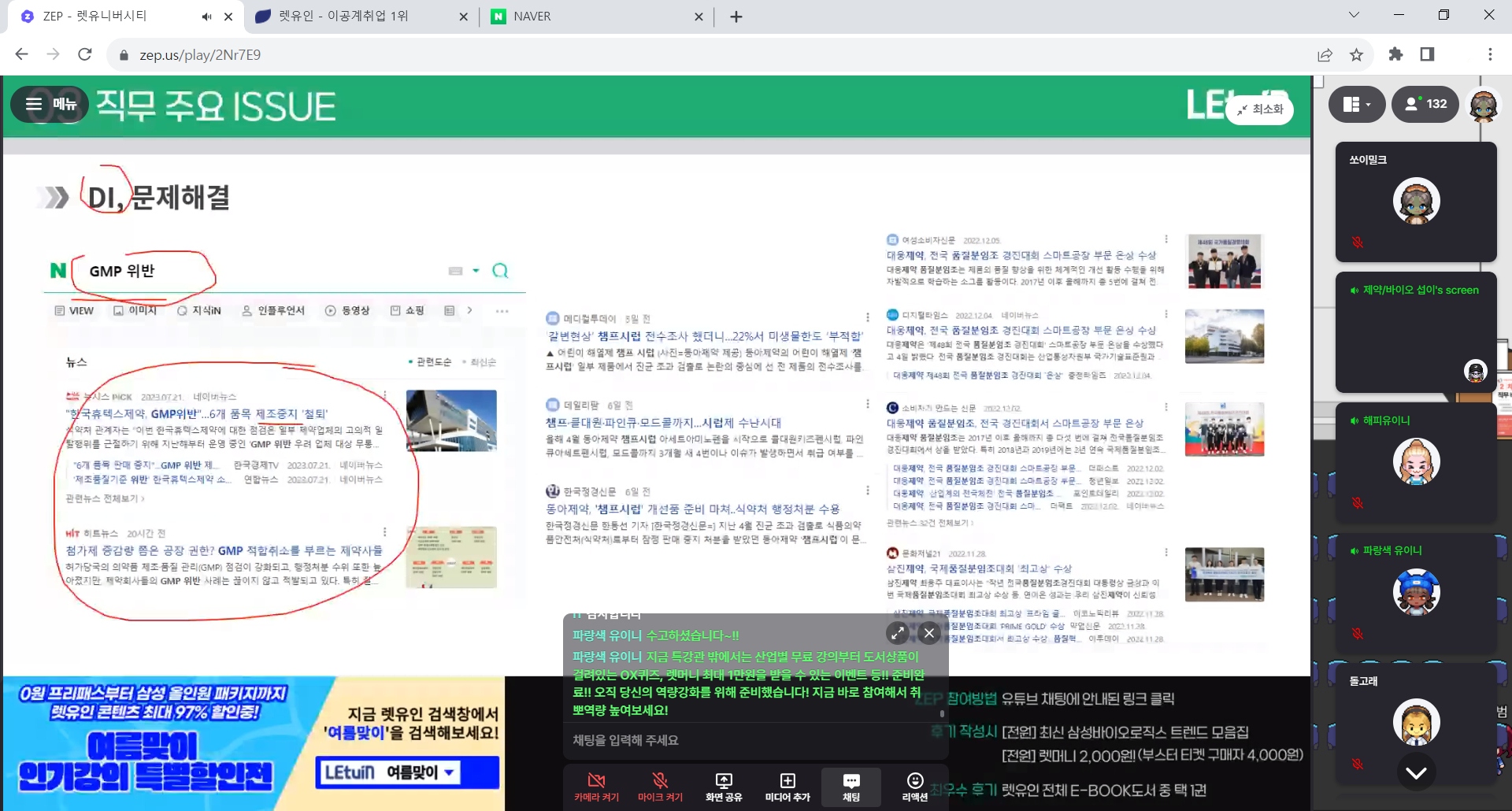The image size is (1512, 811).
Task: Go back in browser history
Action: pos(21,54)
